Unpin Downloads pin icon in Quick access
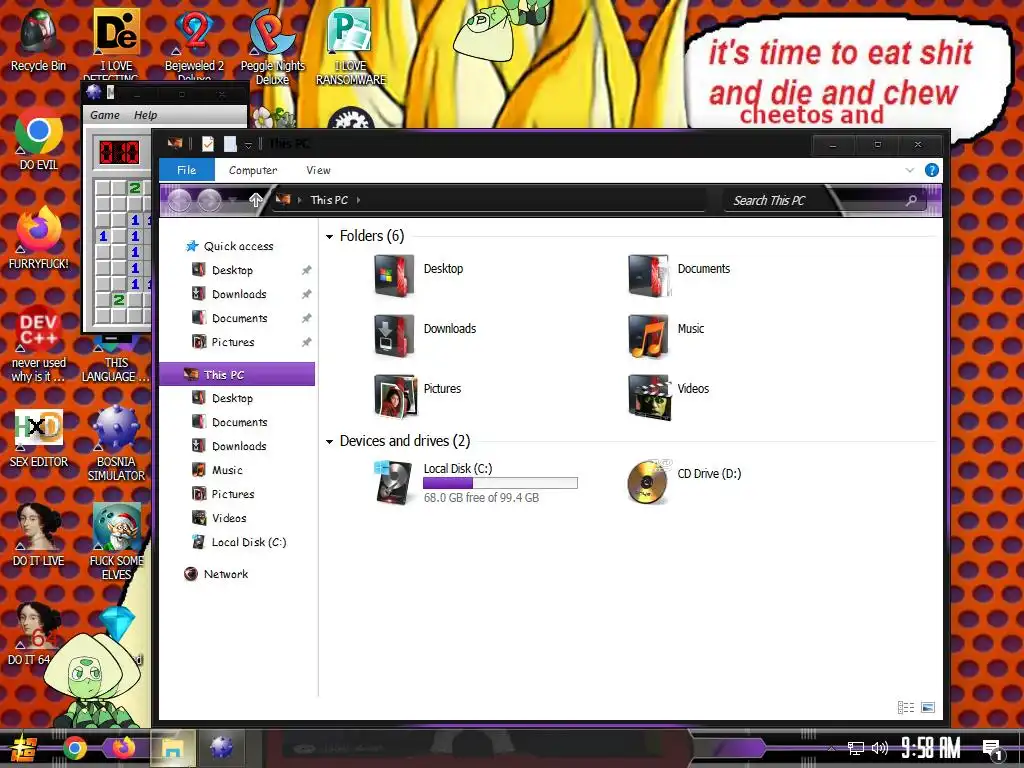Screen dimensions: 1024x768 [x=306, y=295]
